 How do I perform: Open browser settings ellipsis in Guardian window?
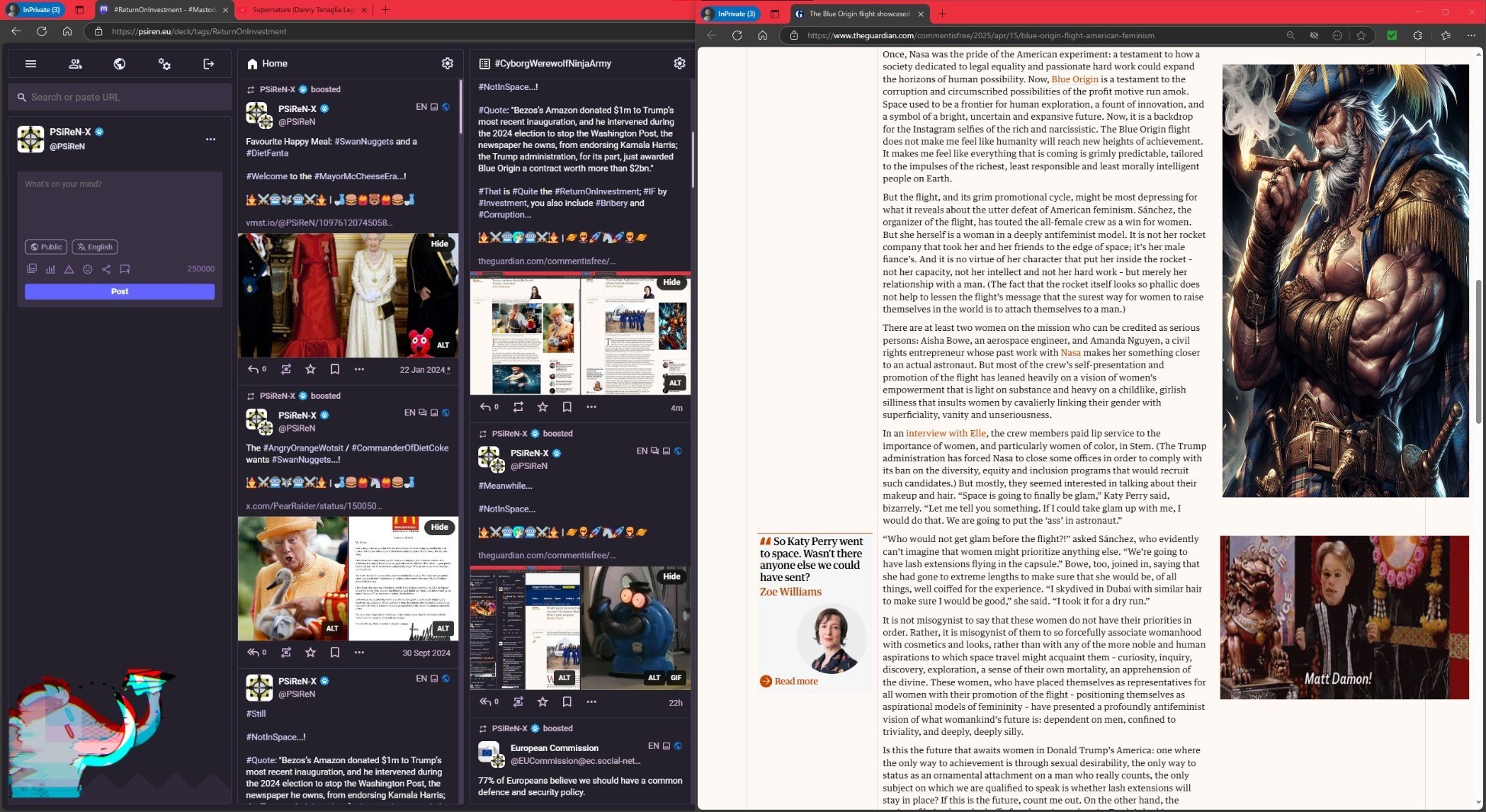[x=1471, y=35]
